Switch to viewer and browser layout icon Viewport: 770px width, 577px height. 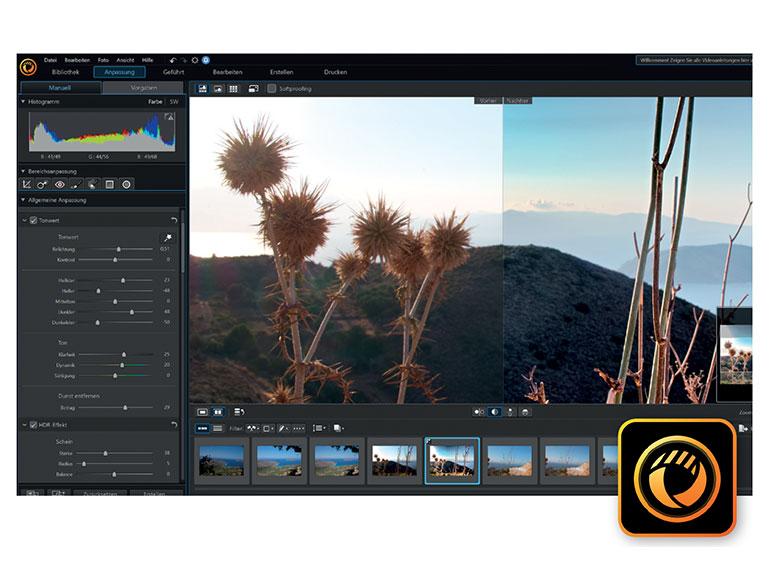tap(202, 88)
